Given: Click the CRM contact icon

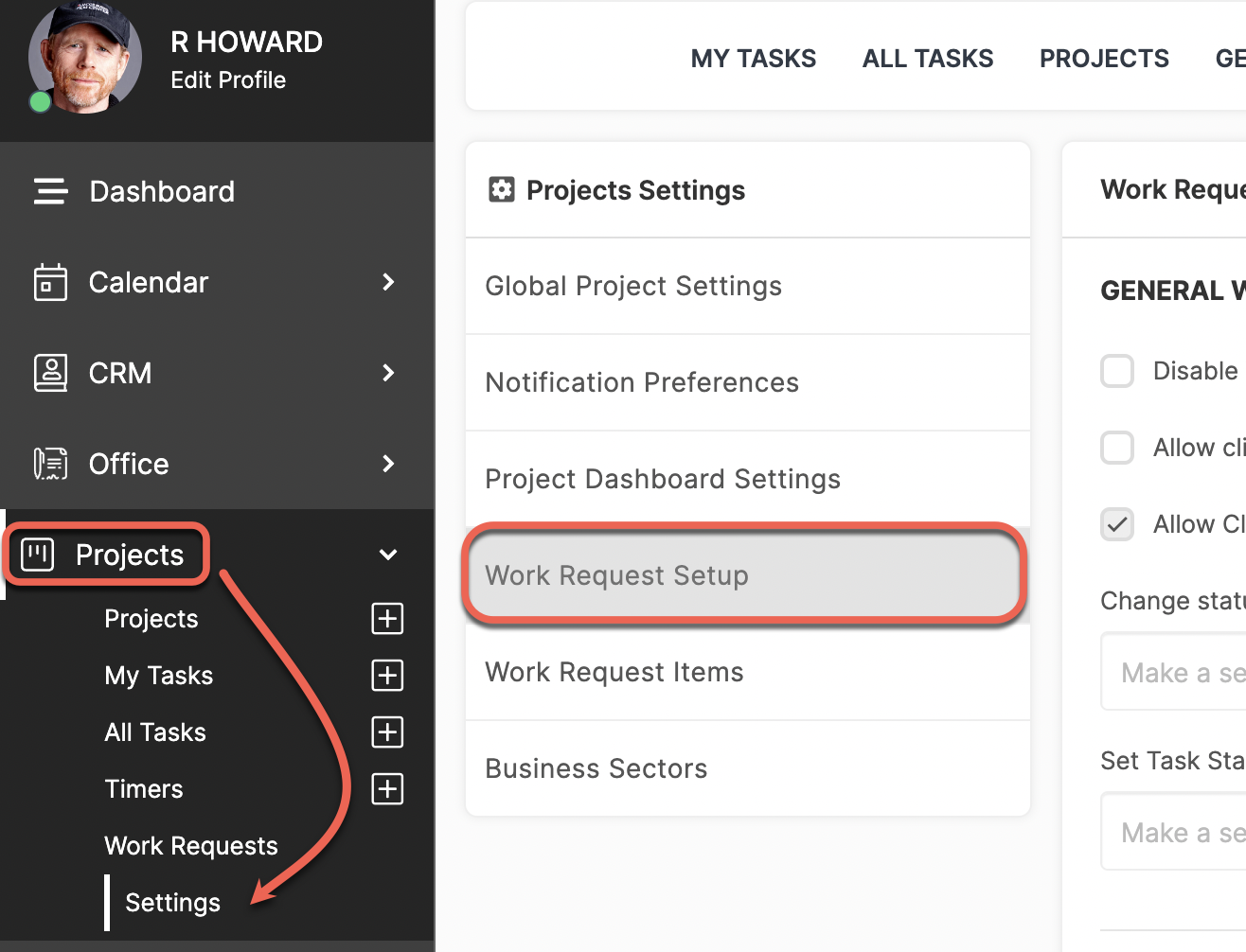Looking at the screenshot, I should tap(50, 373).
